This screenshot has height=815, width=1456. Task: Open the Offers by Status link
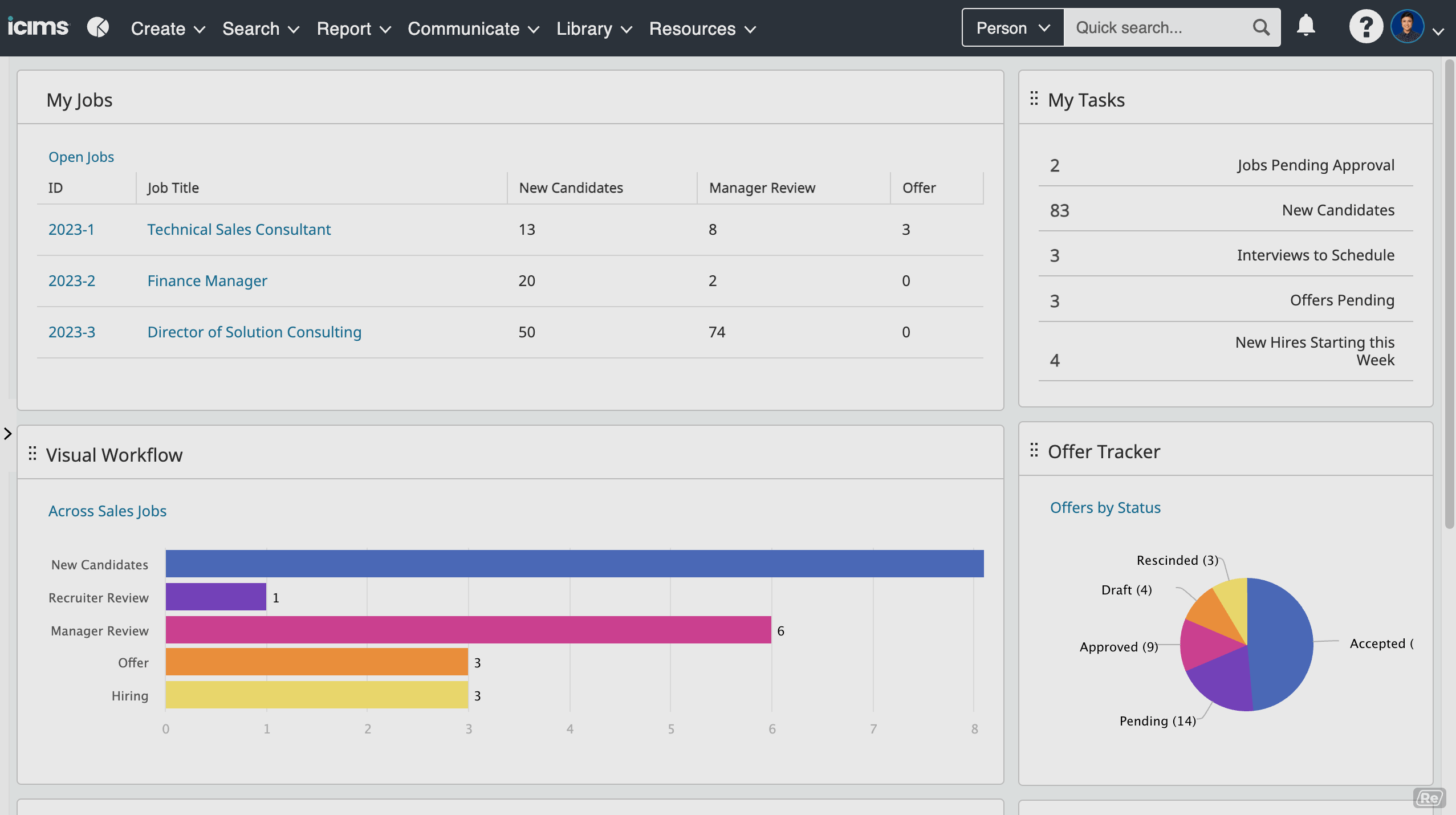tap(1105, 507)
